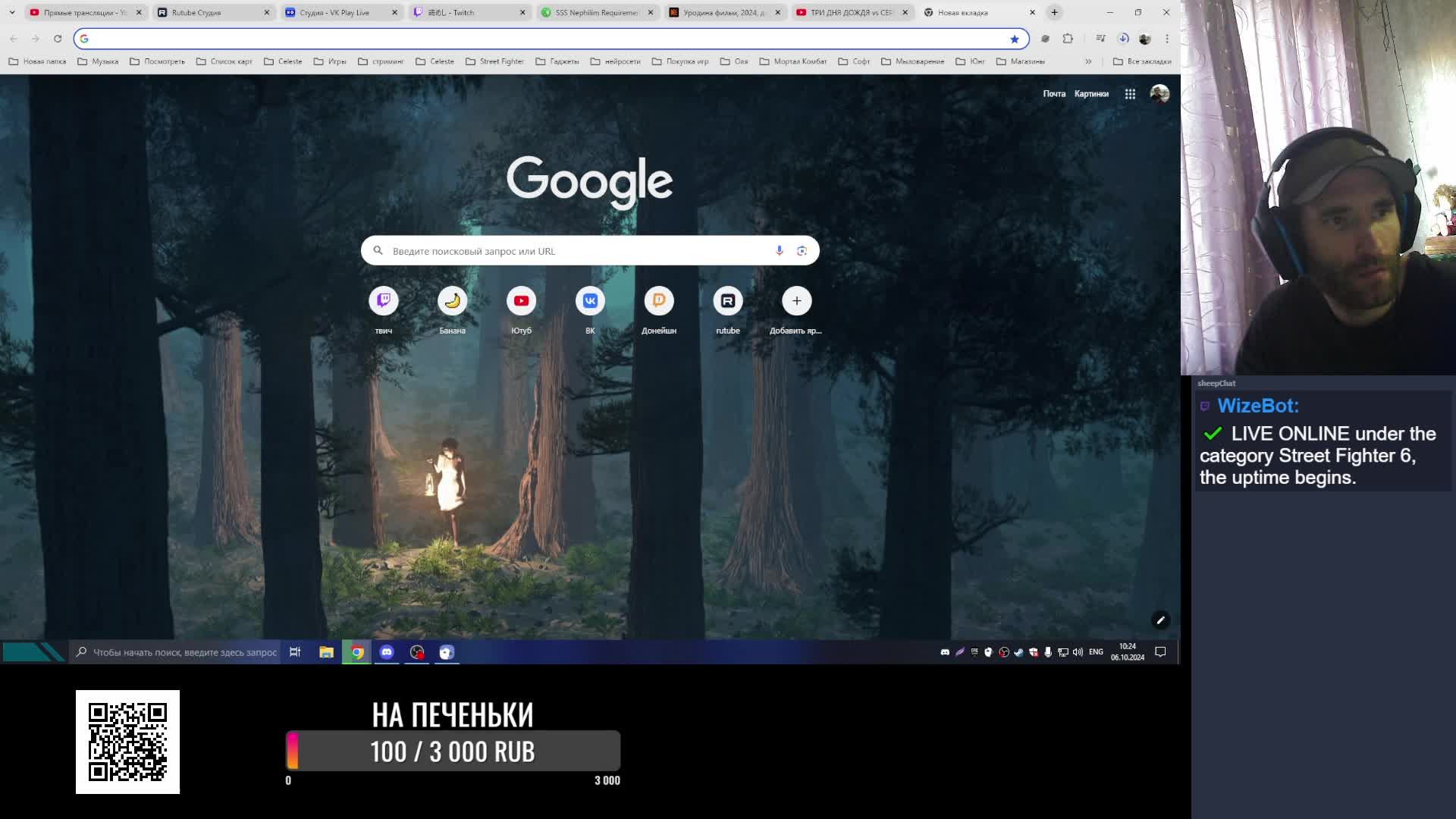
Task: Expand the tab search dropdown arrow
Action: (12, 12)
